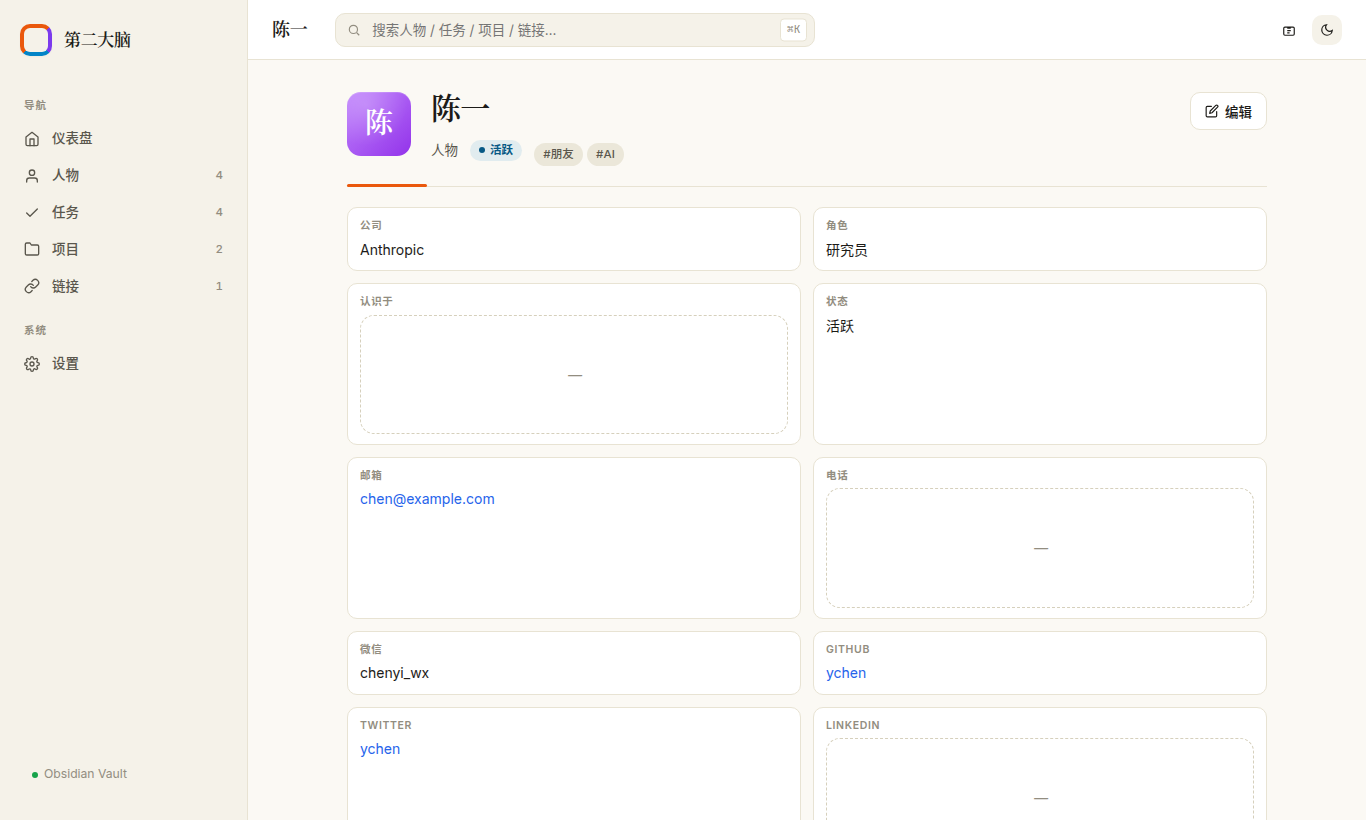Click the 公司 field label

click(371, 225)
